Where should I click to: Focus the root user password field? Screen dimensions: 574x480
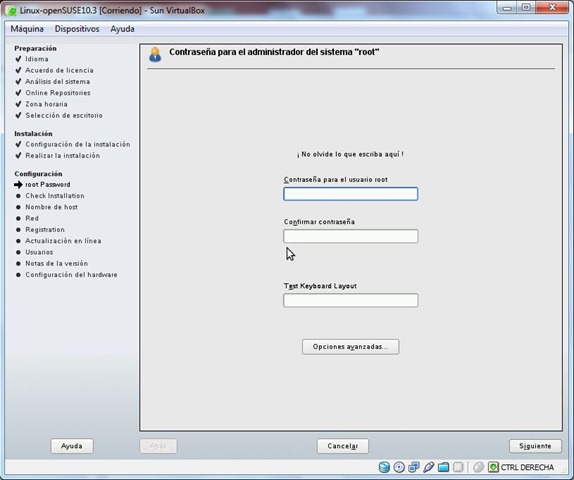[x=350, y=194]
